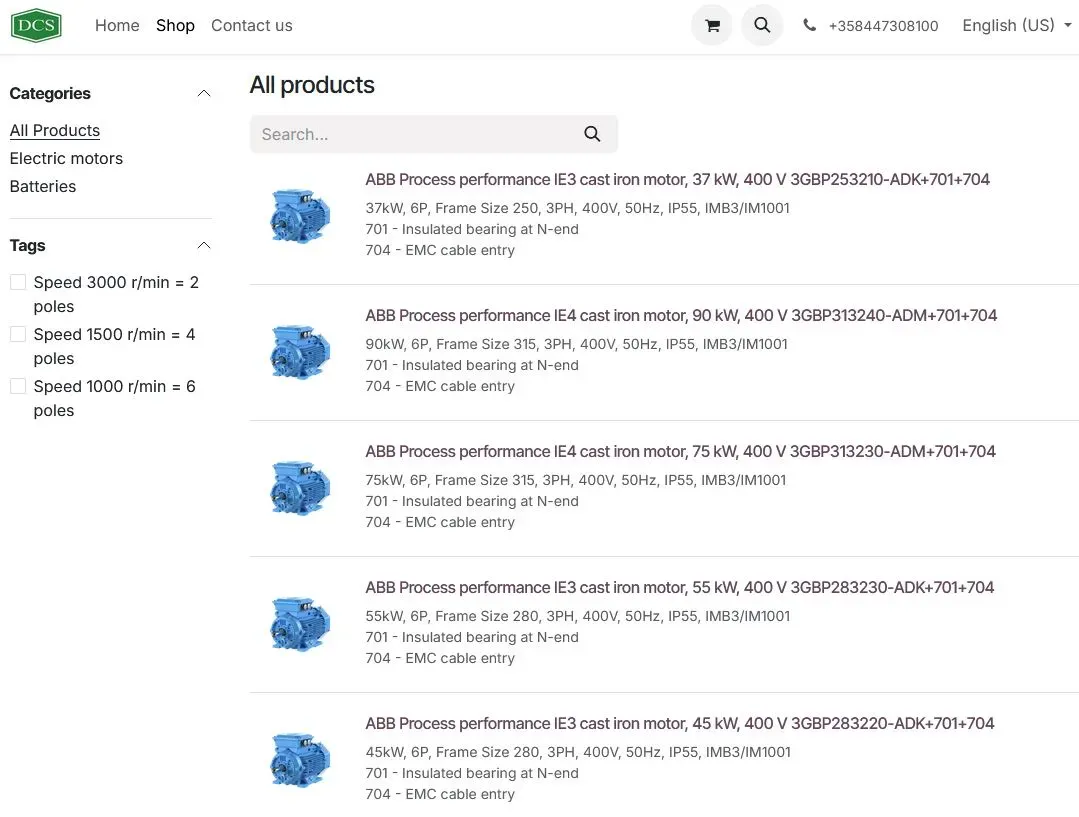Open the Contact us page
1079x817 pixels.
point(251,26)
